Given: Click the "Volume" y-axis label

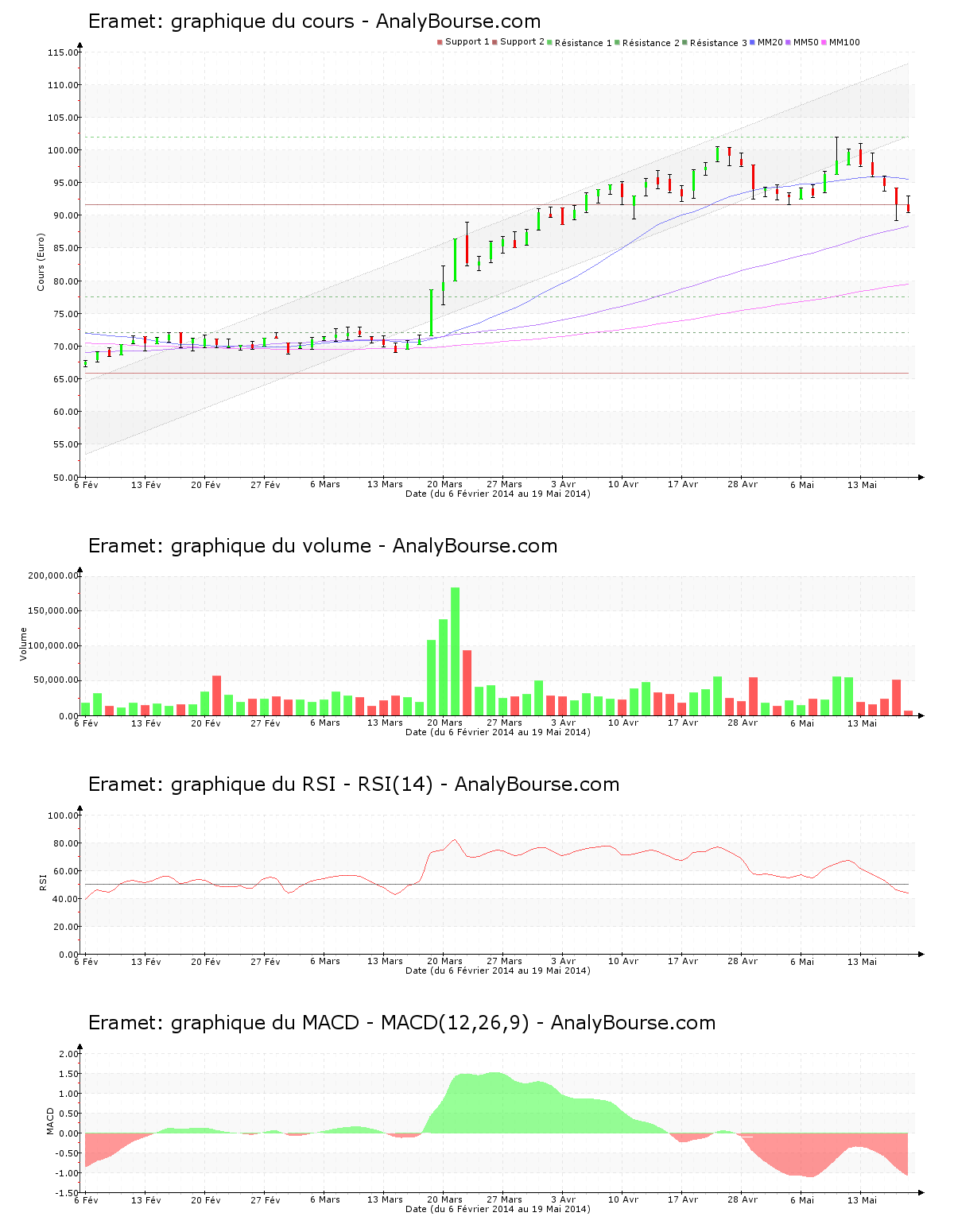Looking at the screenshot, I should [23, 644].
